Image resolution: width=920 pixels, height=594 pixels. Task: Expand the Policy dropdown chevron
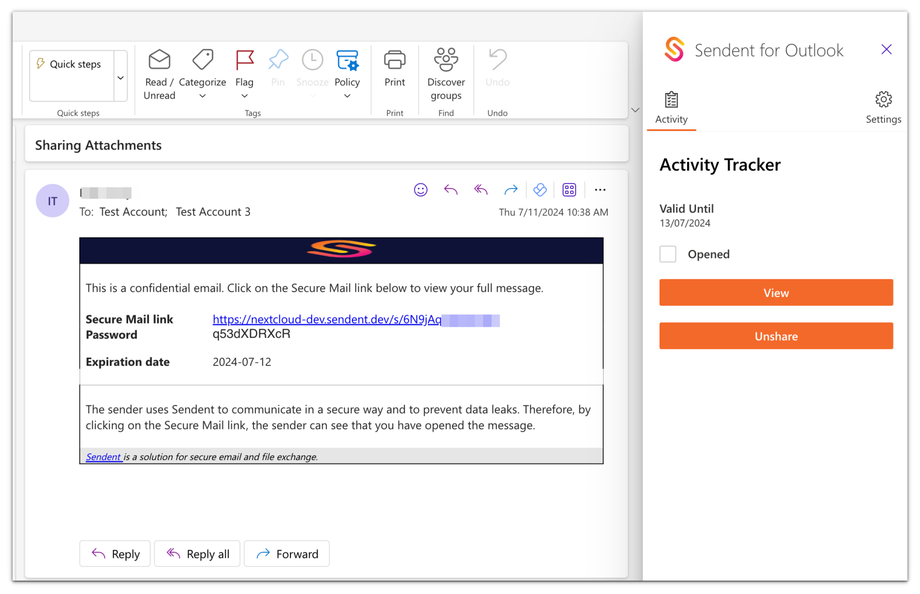(347, 96)
